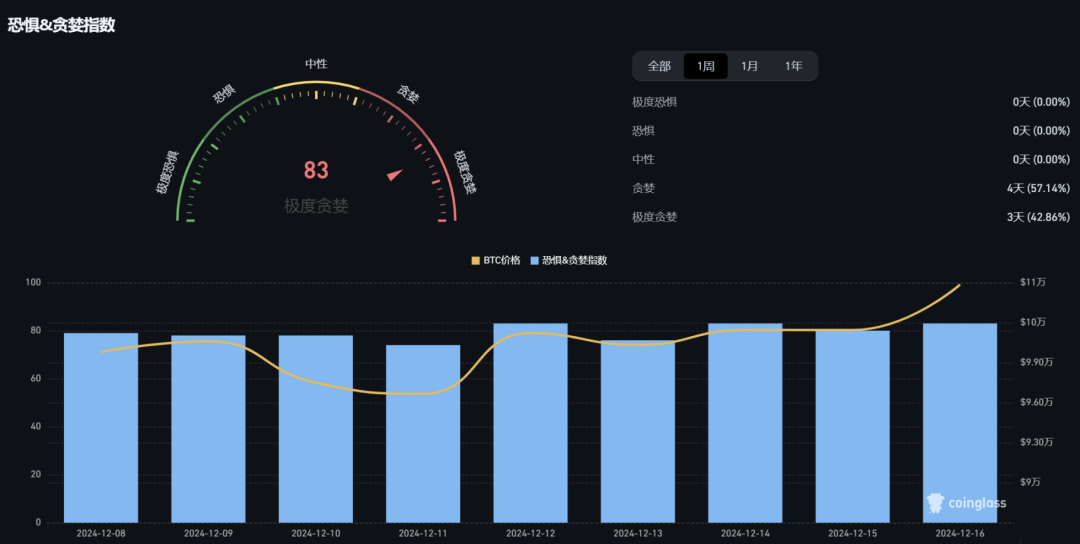The height and width of the screenshot is (544, 1080).
Task: Click the 极度贪婪 statistics row
Action: point(850,217)
